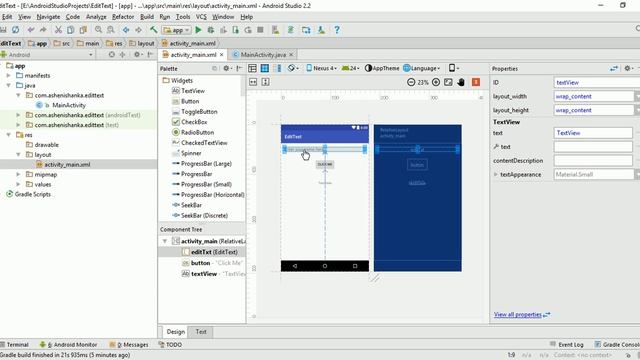Open the Android project view dropdown
The image size is (640, 360).
point(47,55)
